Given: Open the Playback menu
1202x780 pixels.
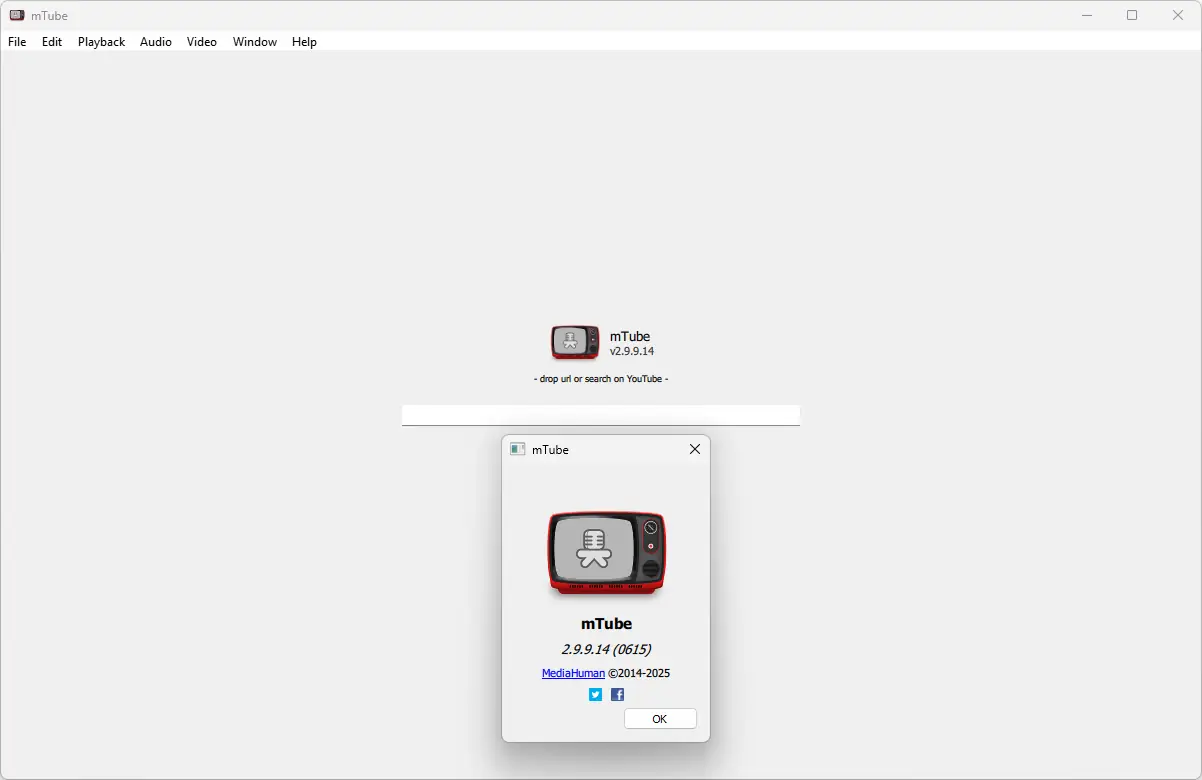Looking at the screenshot, I should coord(101,42).
